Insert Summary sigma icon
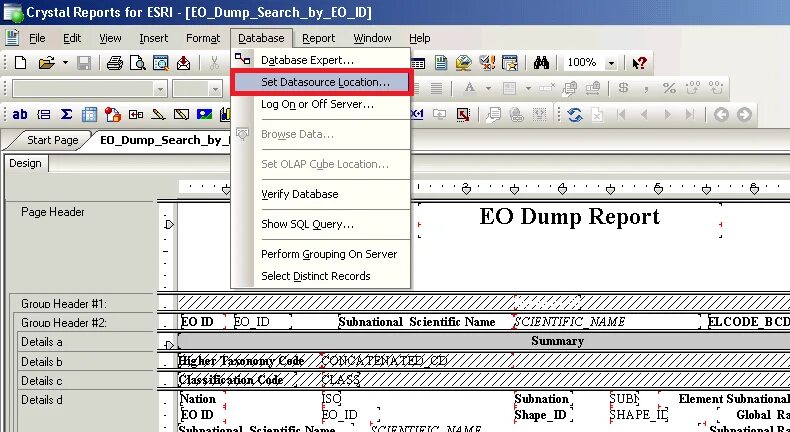The image size is (790, 432). (66, 114)
